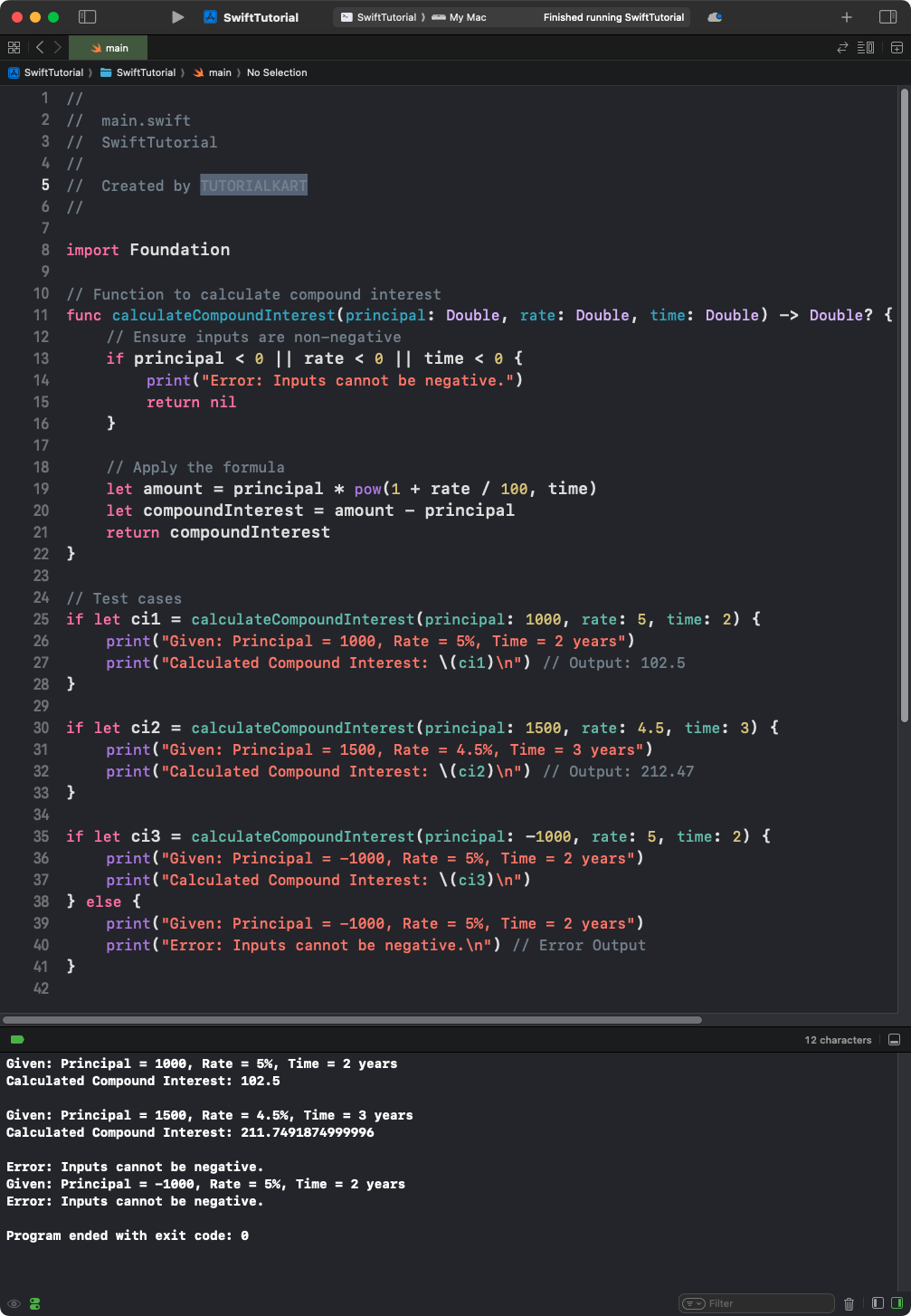The height and width of the screenshot is (1316, 911).
Task: Select the main tab
Action: (108, 47)
